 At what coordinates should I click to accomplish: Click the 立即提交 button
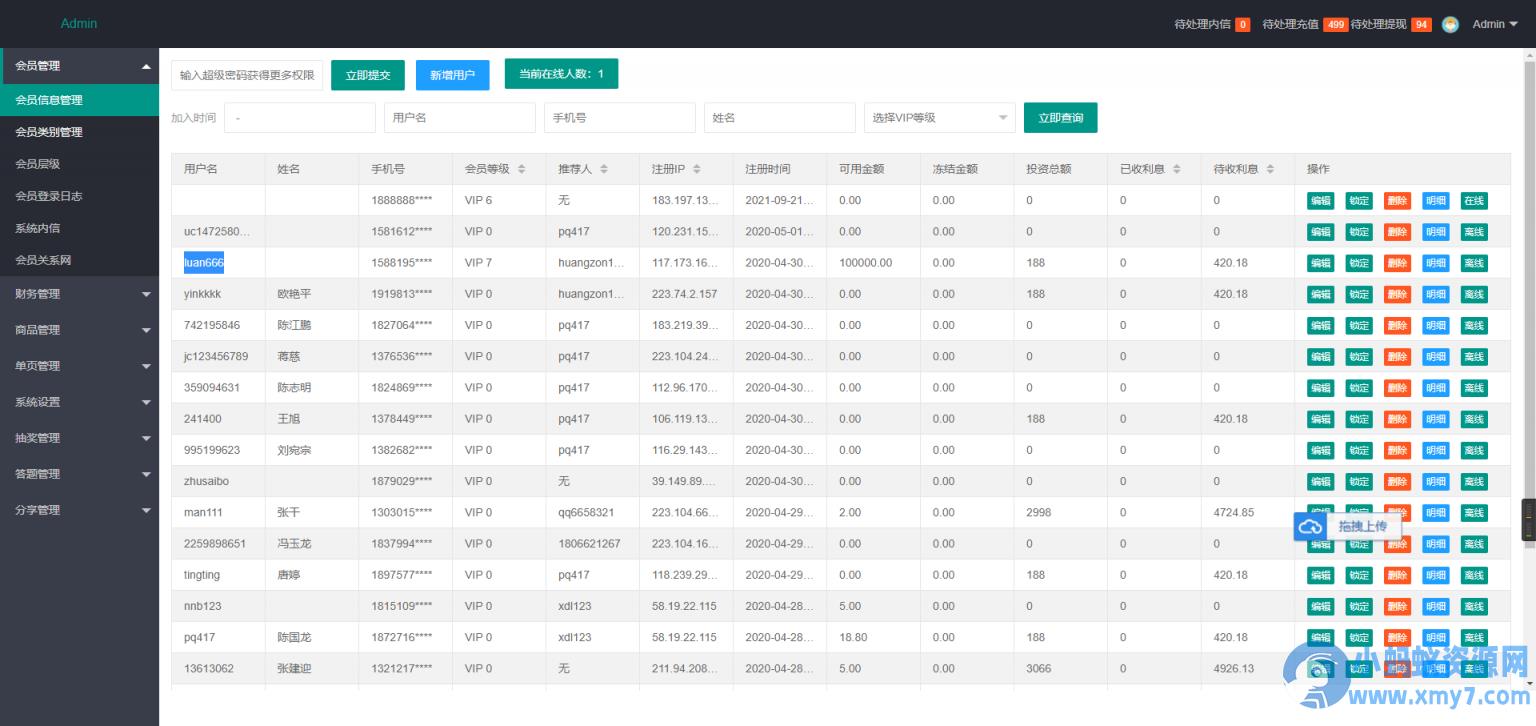click(x=368, y=75)
